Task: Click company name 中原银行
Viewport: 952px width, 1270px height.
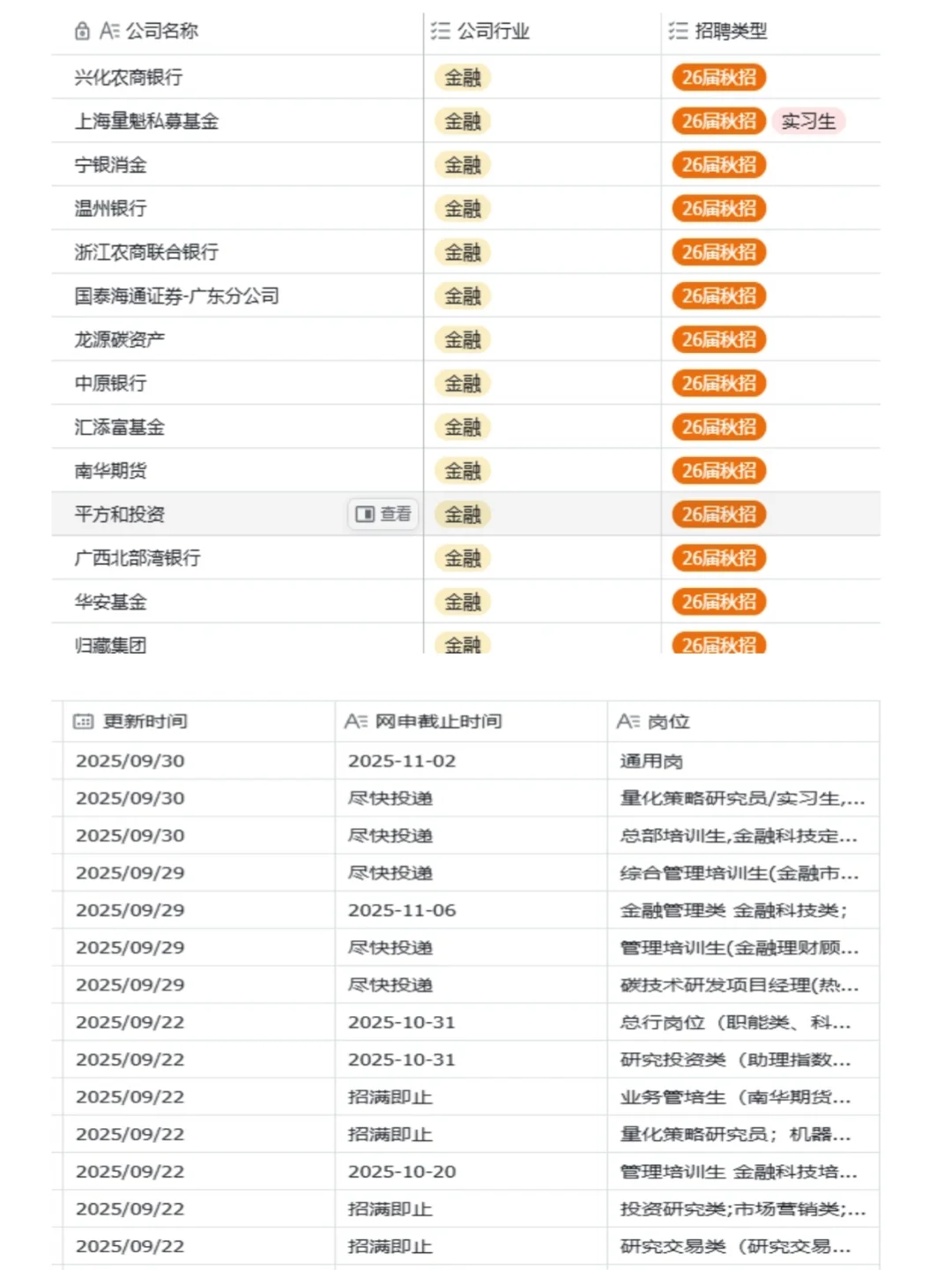Action: tap(111, 384)
